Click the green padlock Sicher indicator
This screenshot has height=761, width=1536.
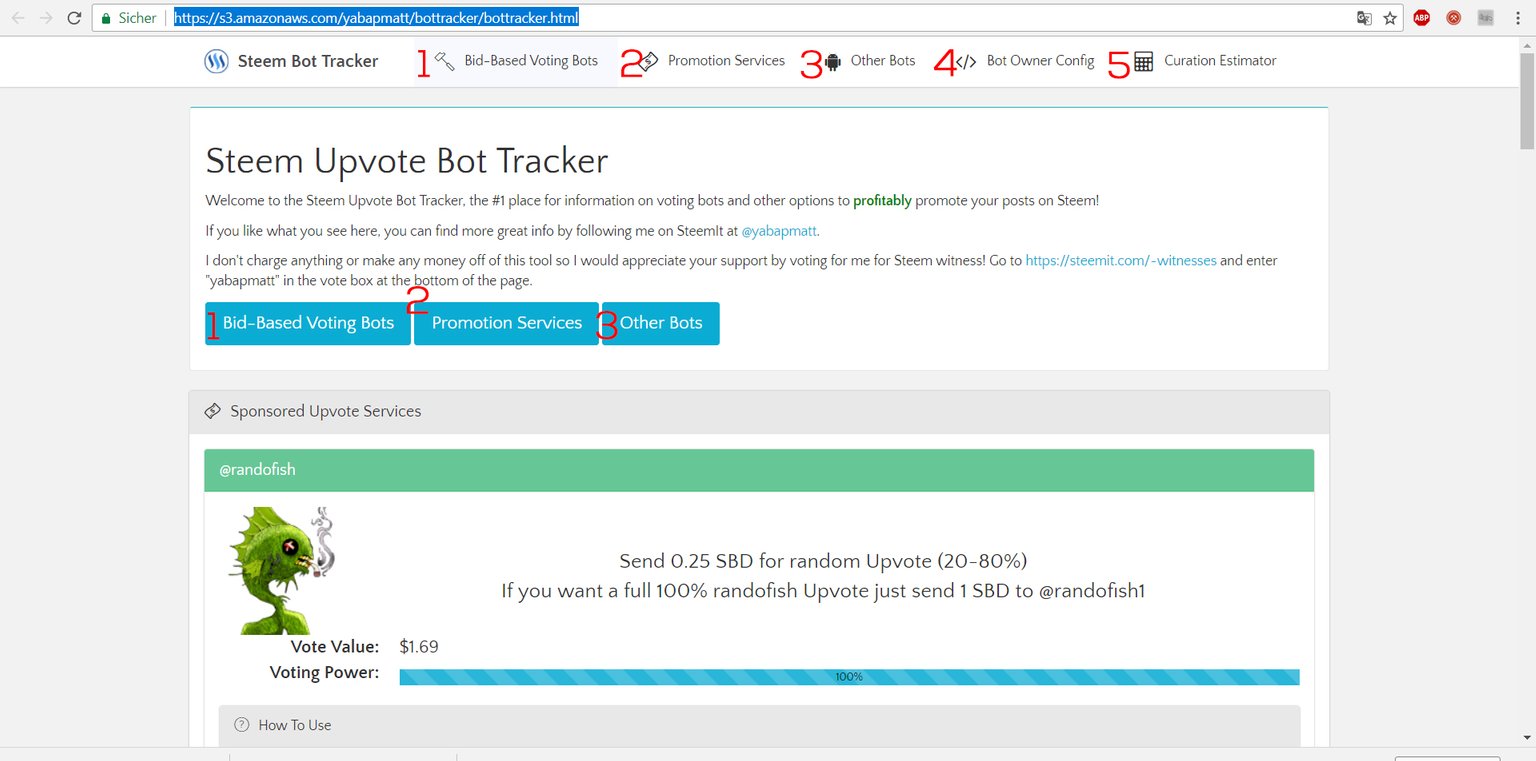(x=129, y=18)
